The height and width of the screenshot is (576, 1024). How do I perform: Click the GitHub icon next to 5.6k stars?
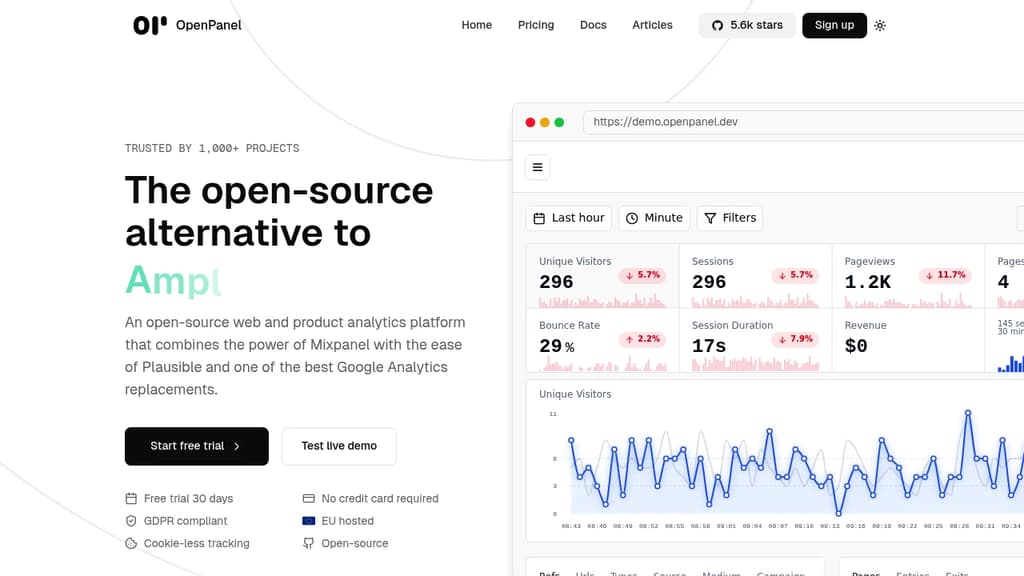pyautogui.click(x=716, y=25)
